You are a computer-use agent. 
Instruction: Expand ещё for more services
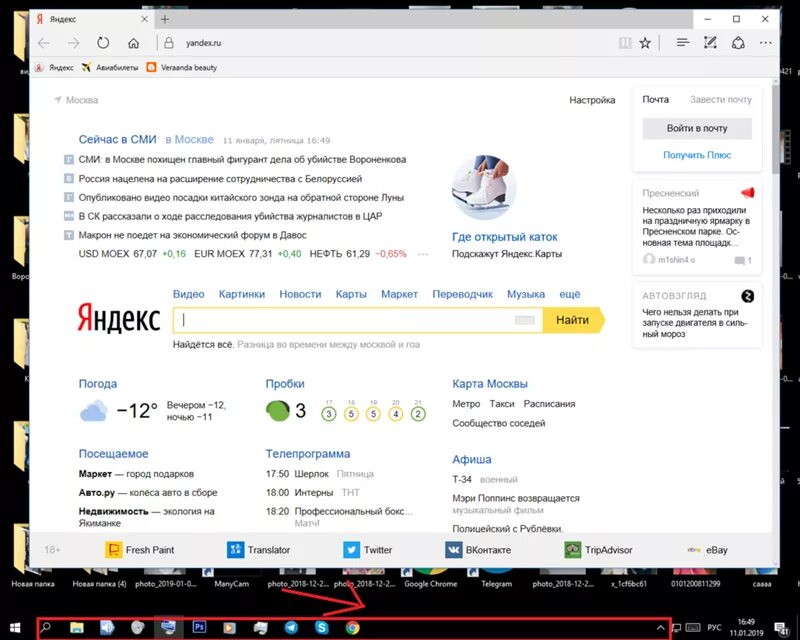[569, 294]
